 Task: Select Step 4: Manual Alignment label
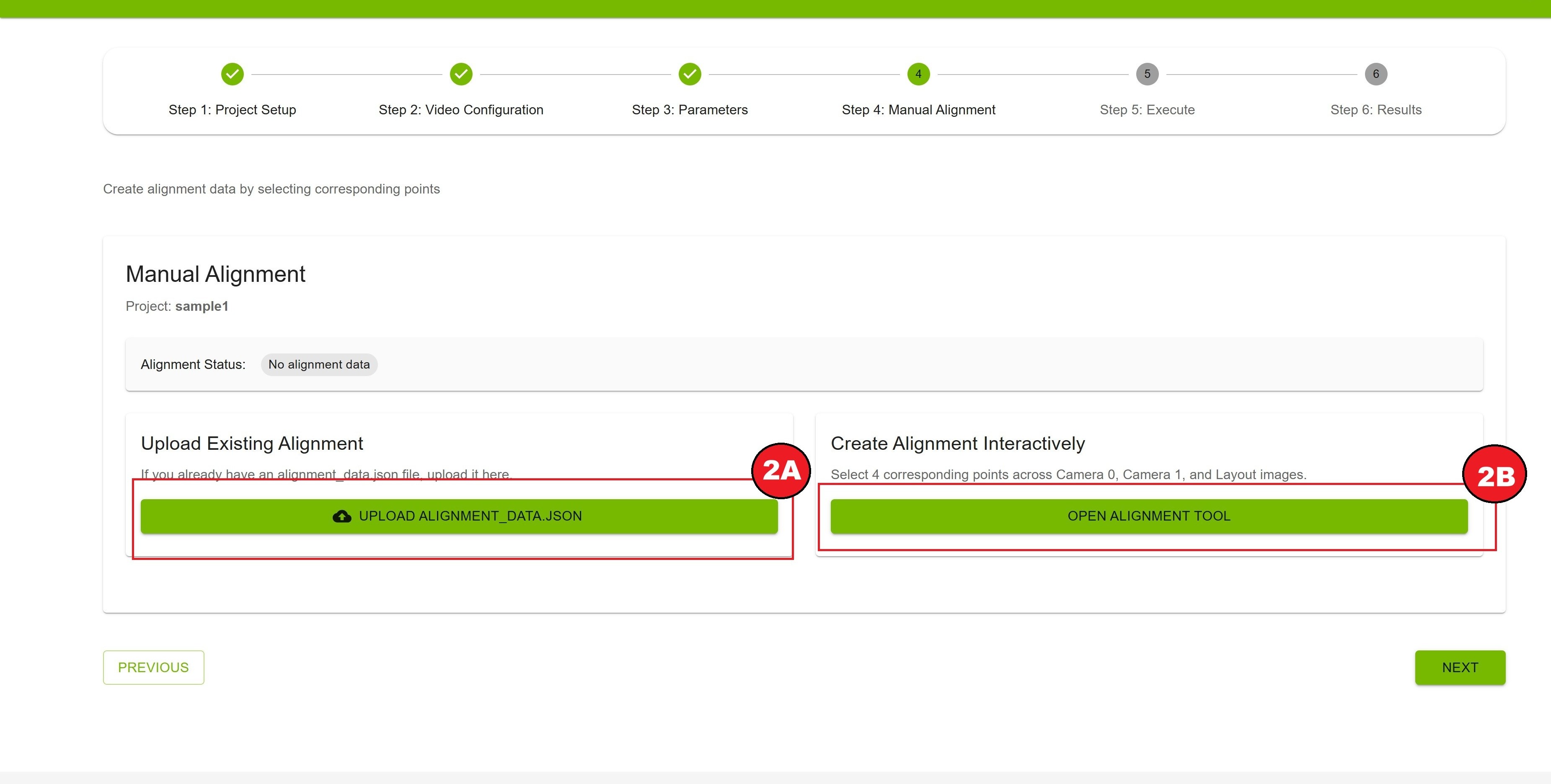[918, 109]
